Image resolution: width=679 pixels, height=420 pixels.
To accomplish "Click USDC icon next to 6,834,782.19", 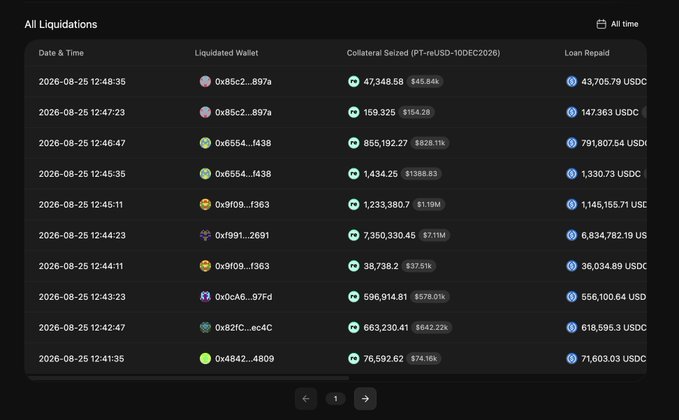I will pos(572,235).
